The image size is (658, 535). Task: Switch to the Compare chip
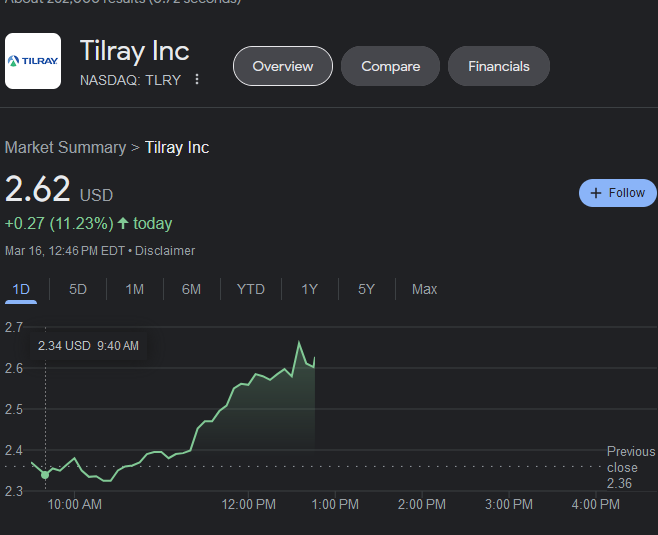point(390,66)
